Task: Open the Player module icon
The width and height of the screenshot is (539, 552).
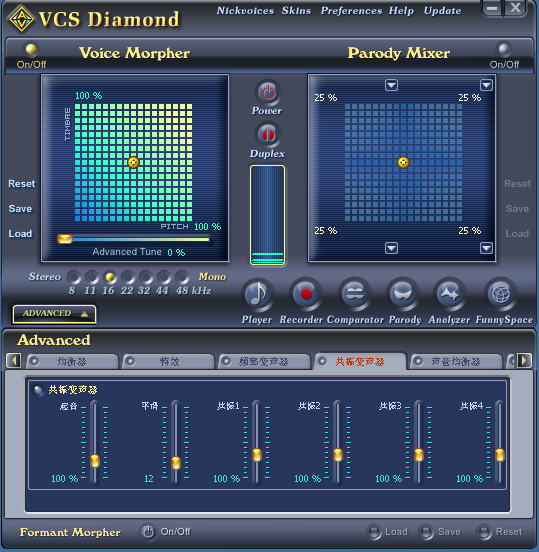Action: 258,295
